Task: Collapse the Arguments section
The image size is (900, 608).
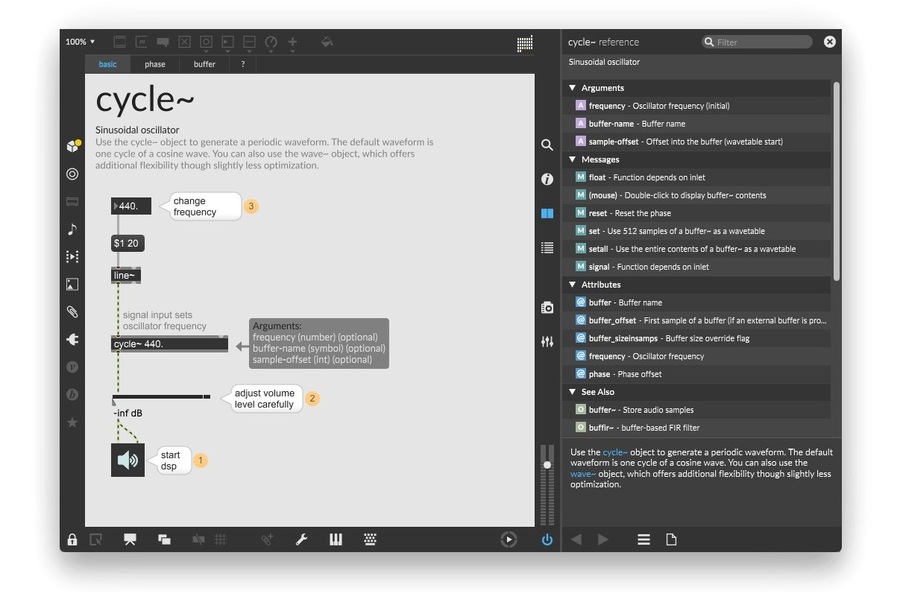Action: coord(573,88)
